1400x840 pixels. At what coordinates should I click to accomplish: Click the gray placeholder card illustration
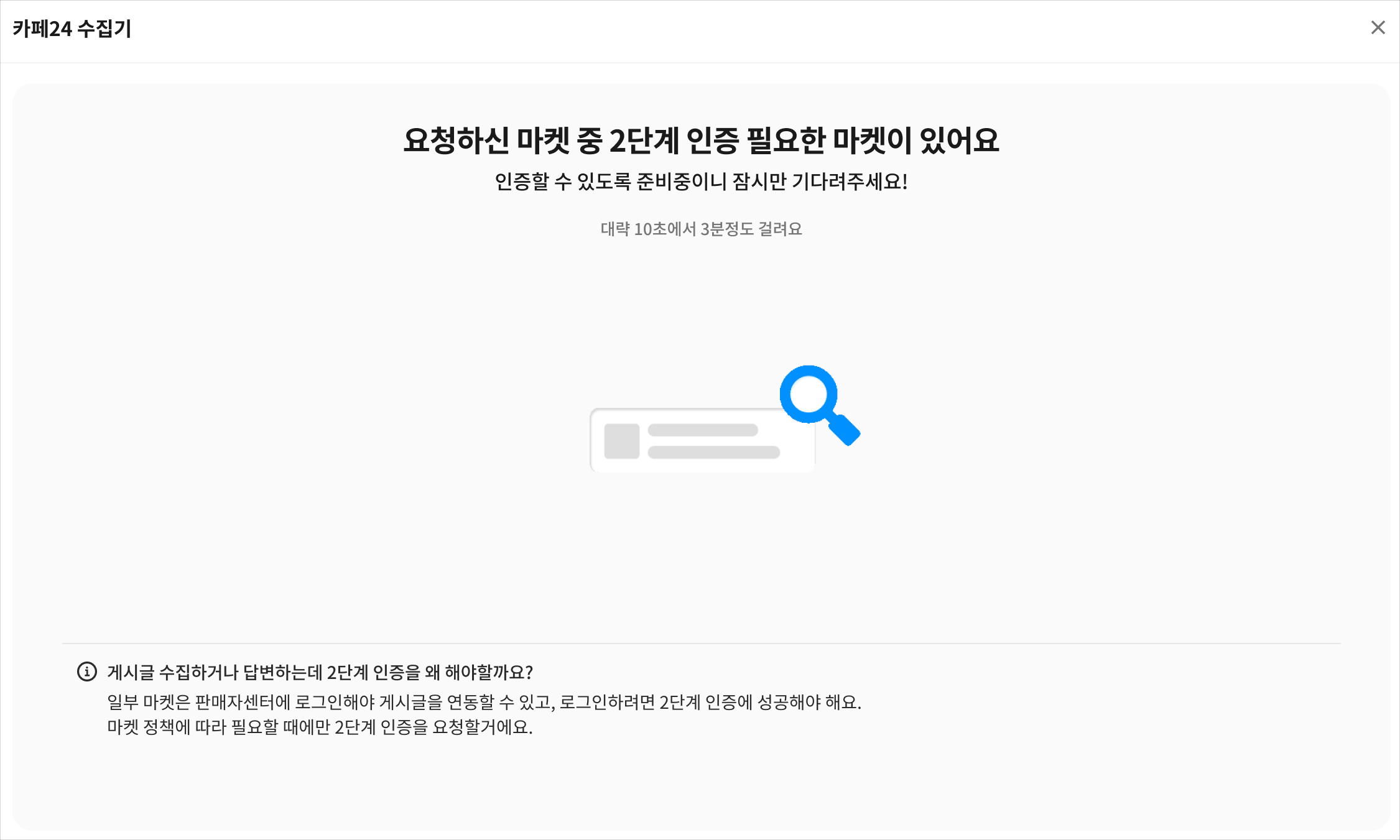(x=702, y=440)
